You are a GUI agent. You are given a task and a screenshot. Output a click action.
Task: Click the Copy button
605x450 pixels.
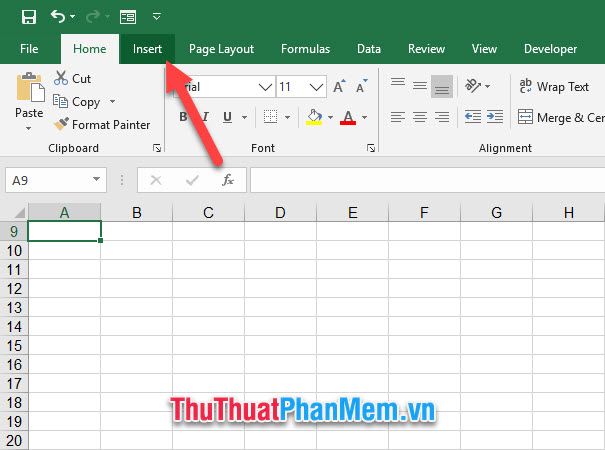(x=77, y=102)
